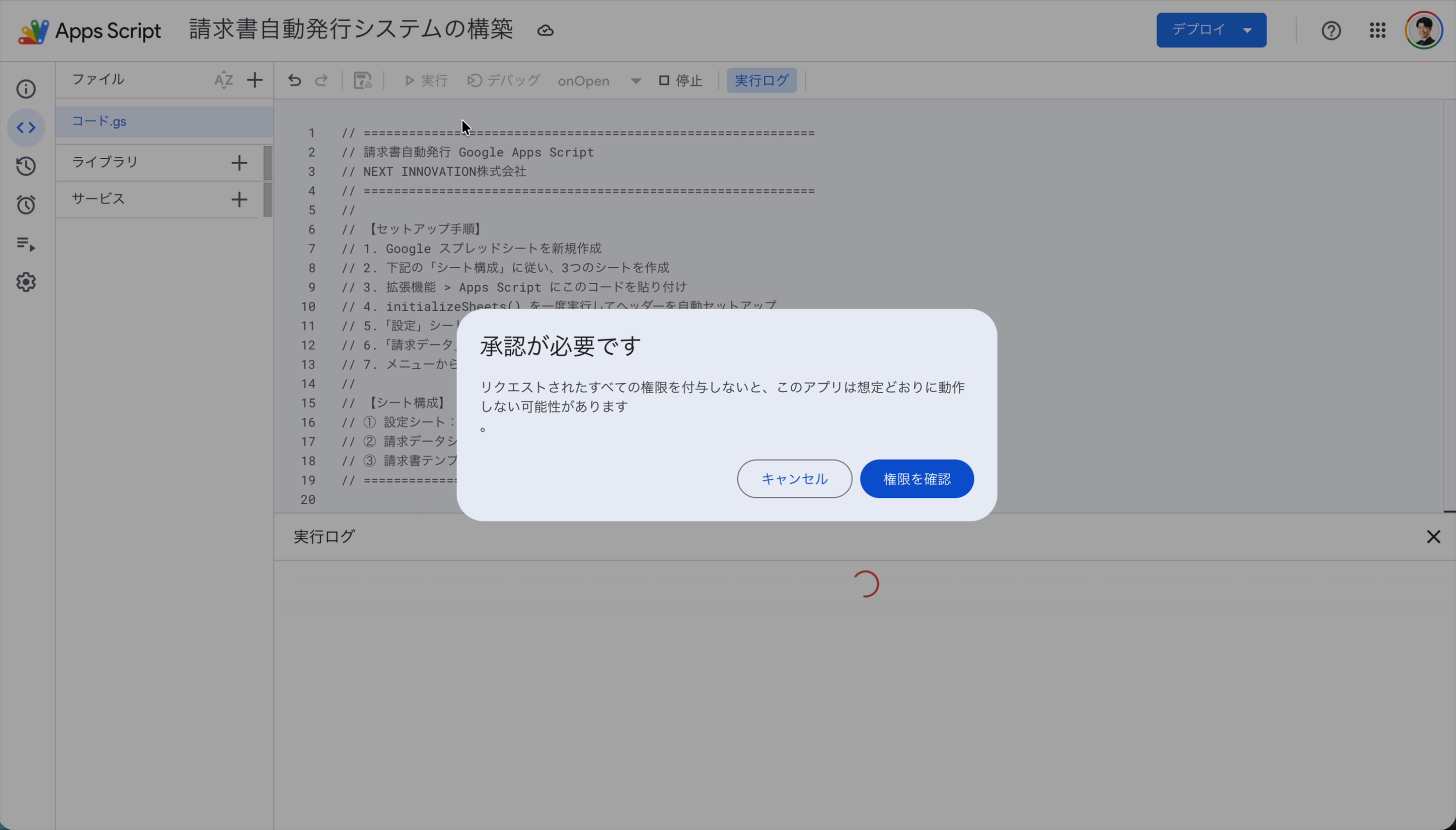1456x830 pixels.
Task: Switch to the Editor code view
Action: 26,128
